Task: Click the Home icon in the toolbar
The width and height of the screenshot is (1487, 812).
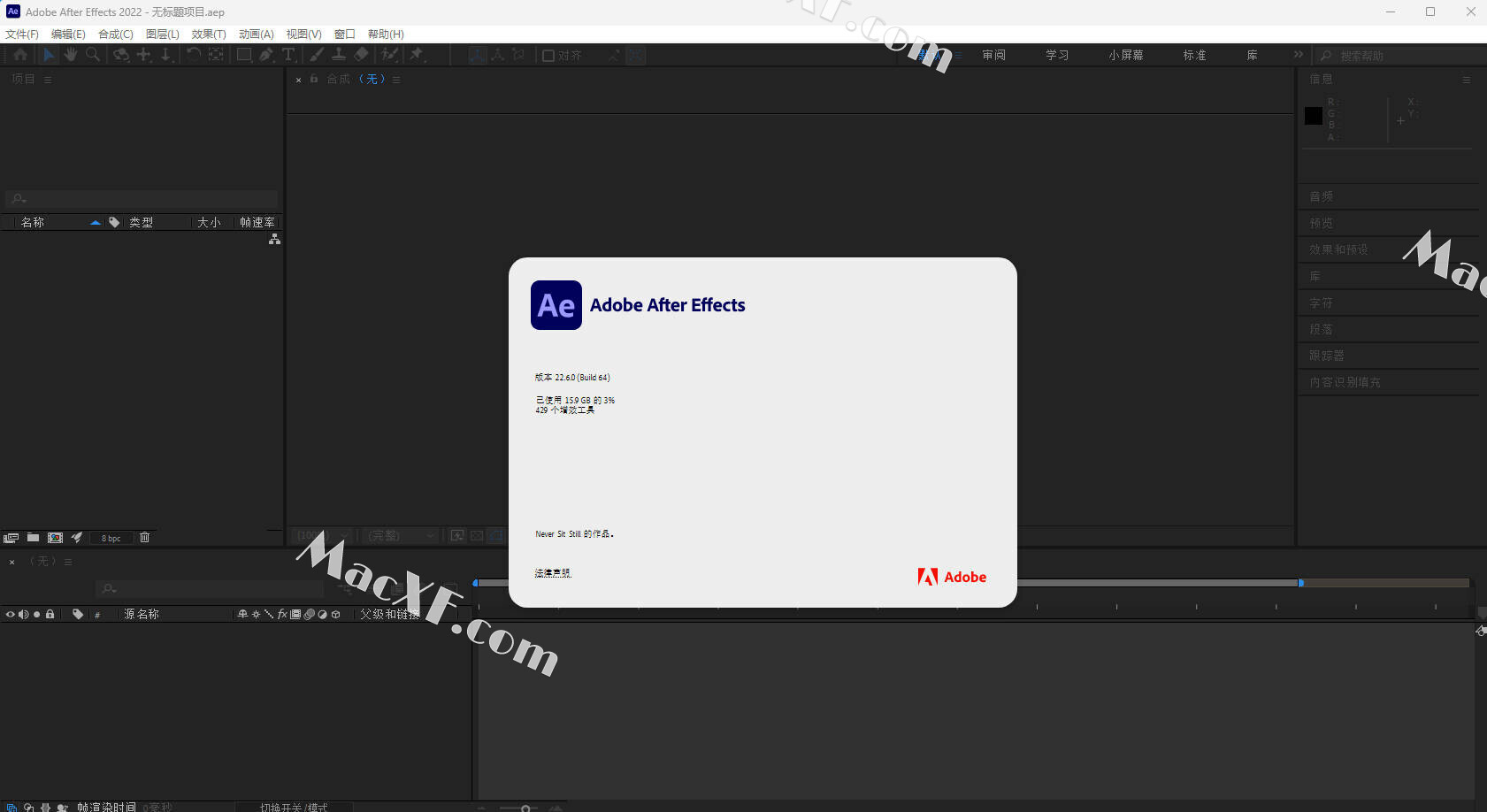Action: 19,55
